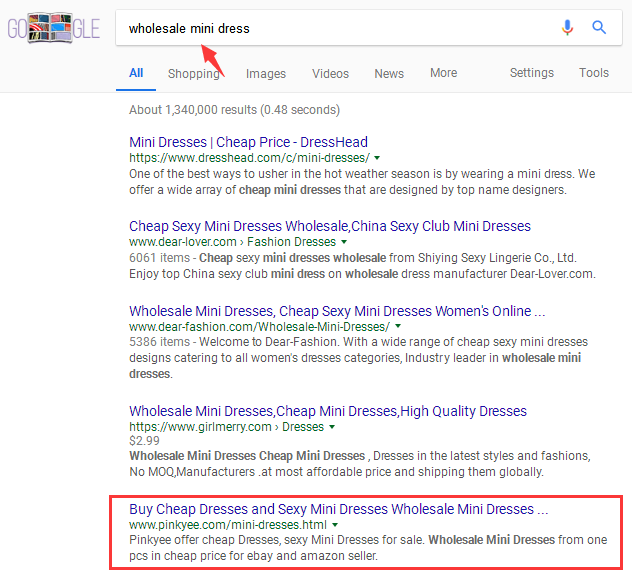Switch to the Images tab
Viewport: 632px width, 580px height.
pyautogui.click(x=266, y=74)
